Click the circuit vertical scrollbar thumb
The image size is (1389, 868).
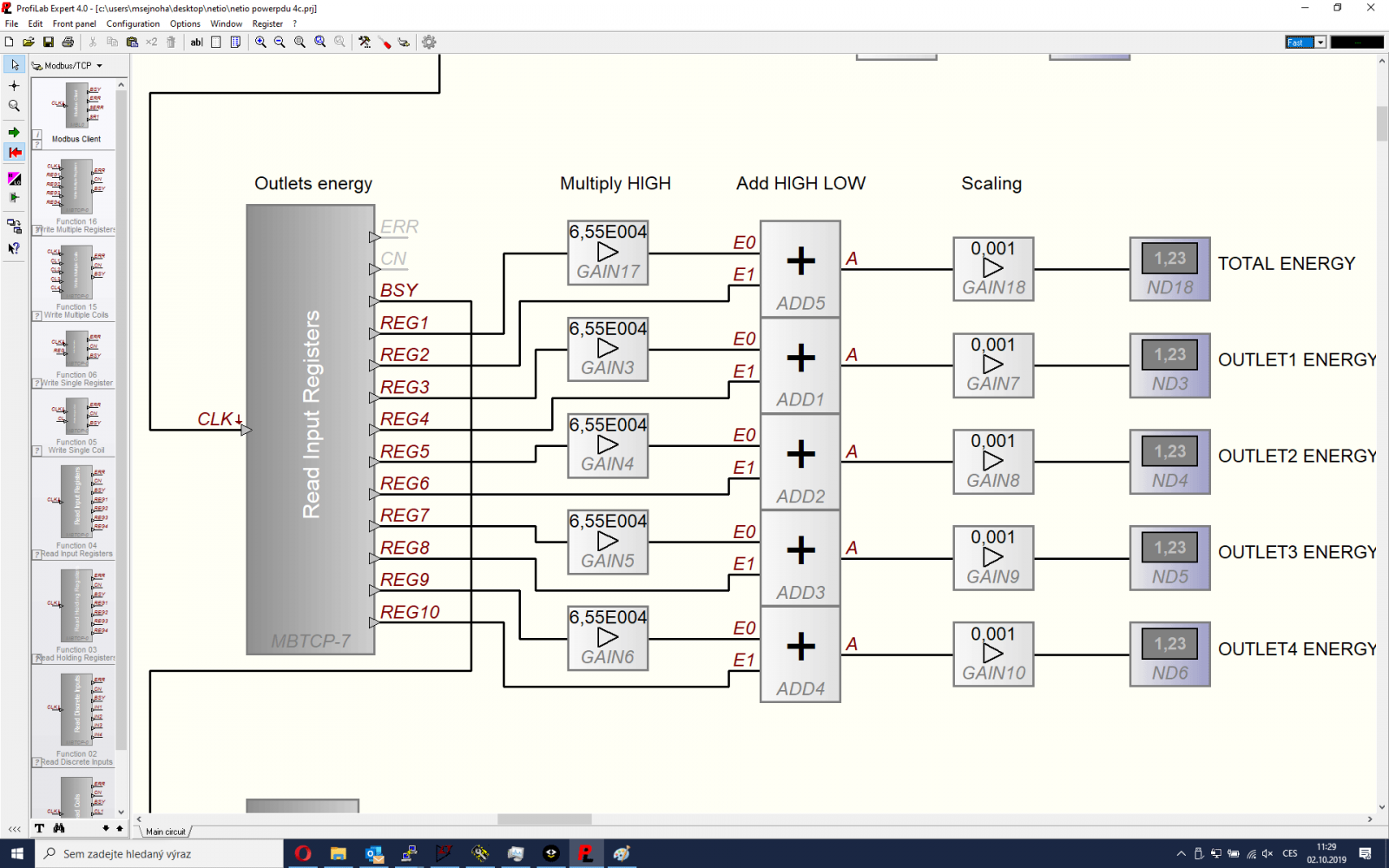point(1381,123)
